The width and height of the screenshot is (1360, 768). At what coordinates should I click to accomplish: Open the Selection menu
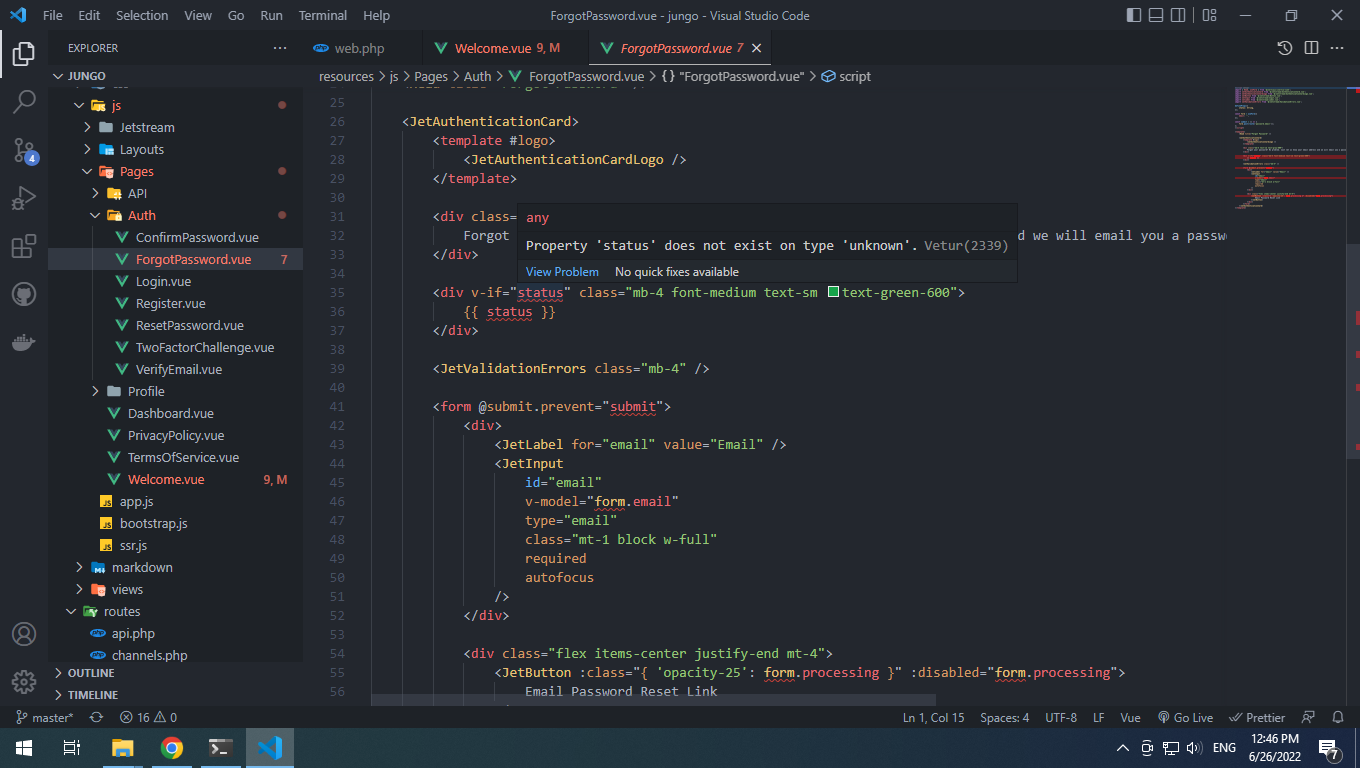(x=142, y=15)
